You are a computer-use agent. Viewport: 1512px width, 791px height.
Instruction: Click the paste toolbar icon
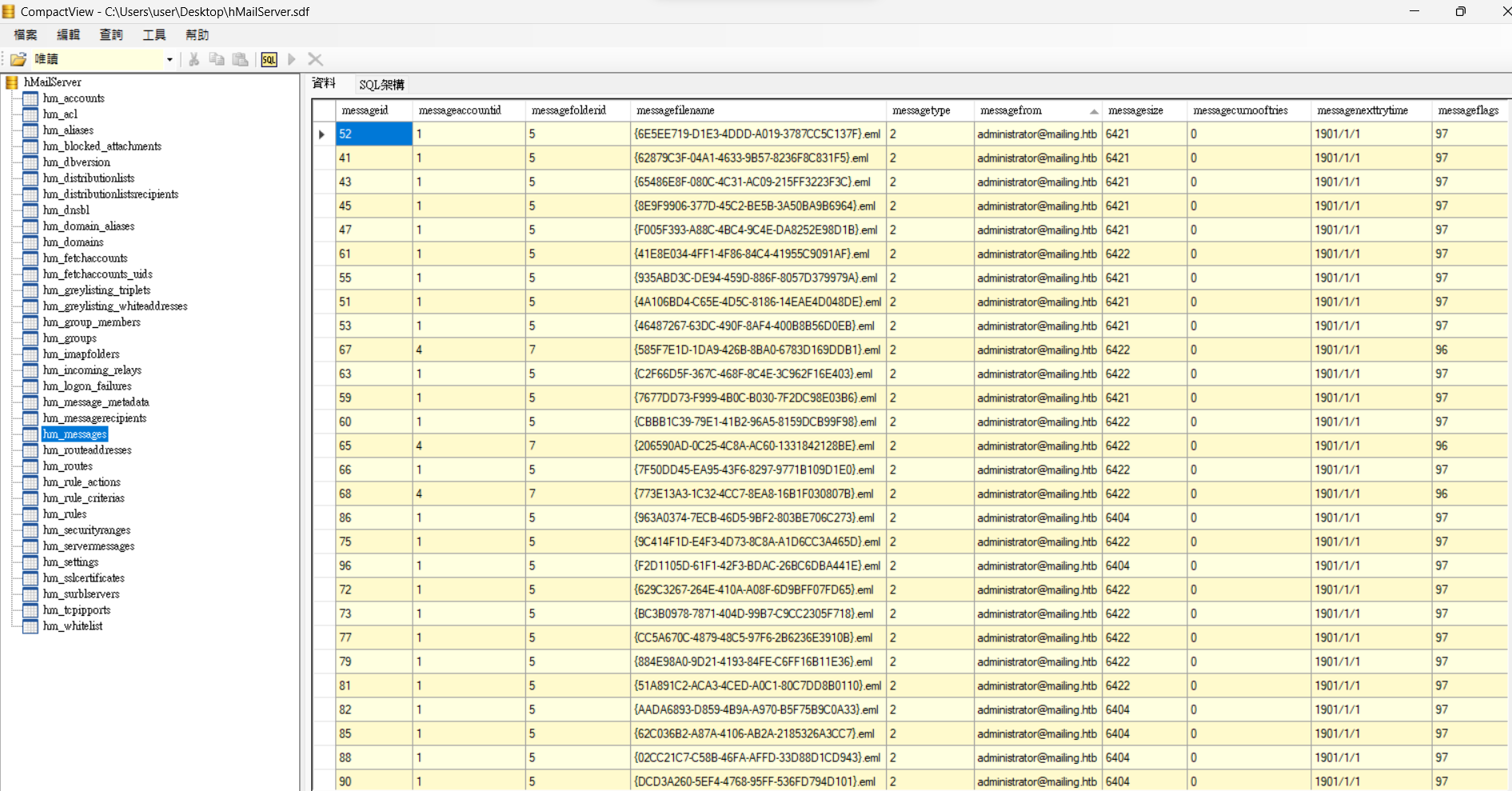point(240,59)
